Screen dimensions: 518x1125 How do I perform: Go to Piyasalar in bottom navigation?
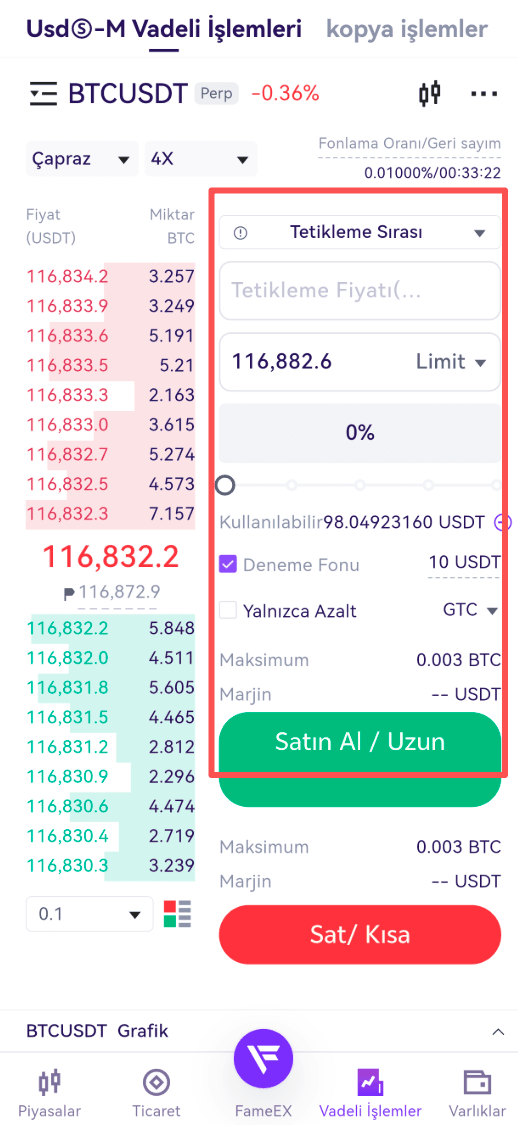point(50,1094)
